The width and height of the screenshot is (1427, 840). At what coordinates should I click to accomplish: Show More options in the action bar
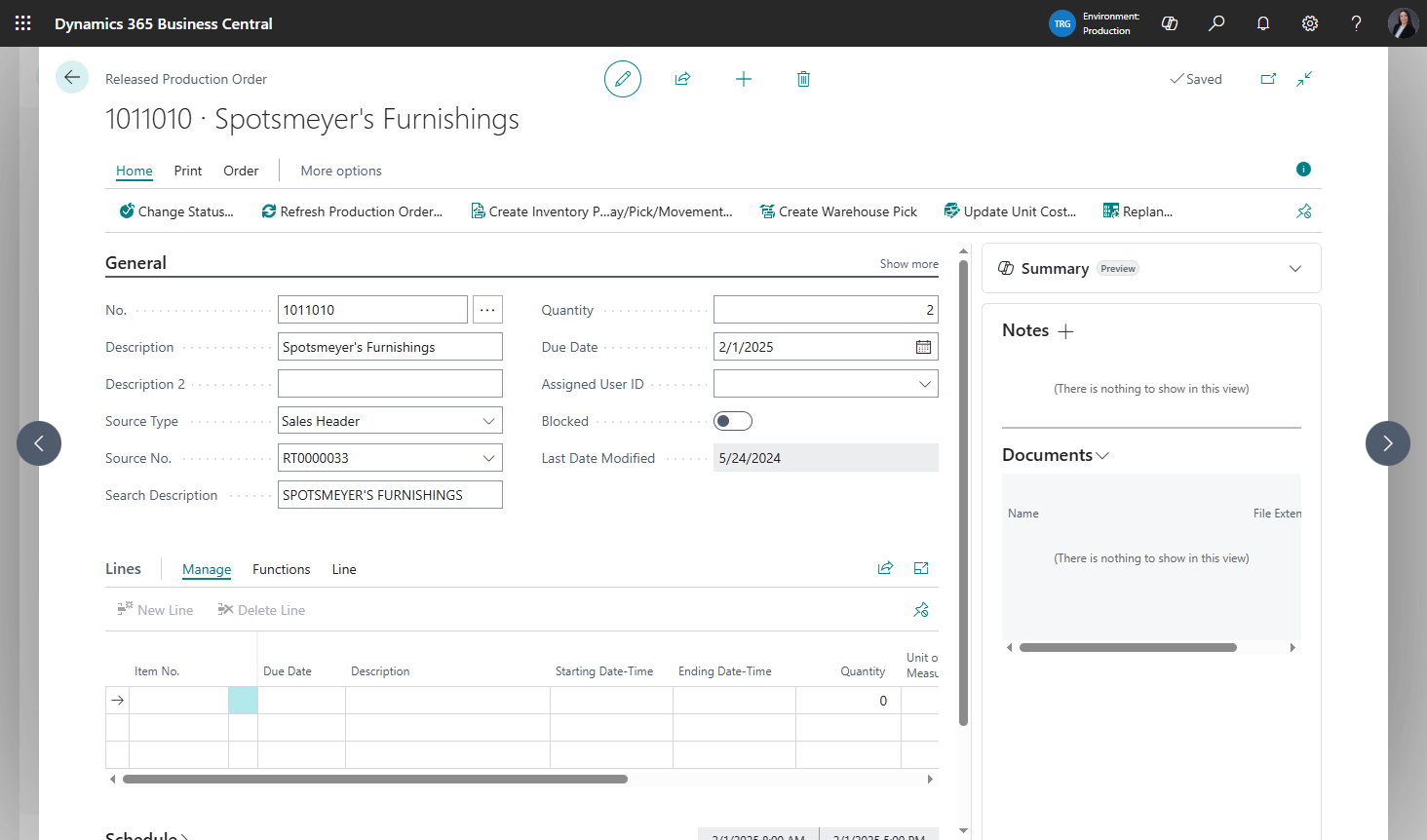341,171
